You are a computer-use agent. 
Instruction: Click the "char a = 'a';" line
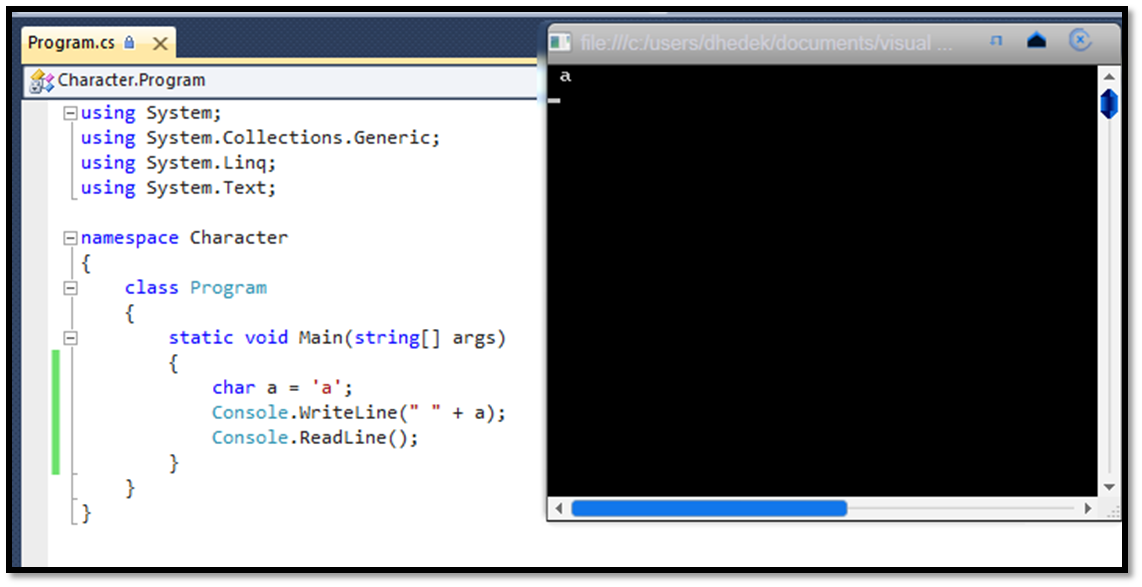pyautogui.click(x=283, y=387)
